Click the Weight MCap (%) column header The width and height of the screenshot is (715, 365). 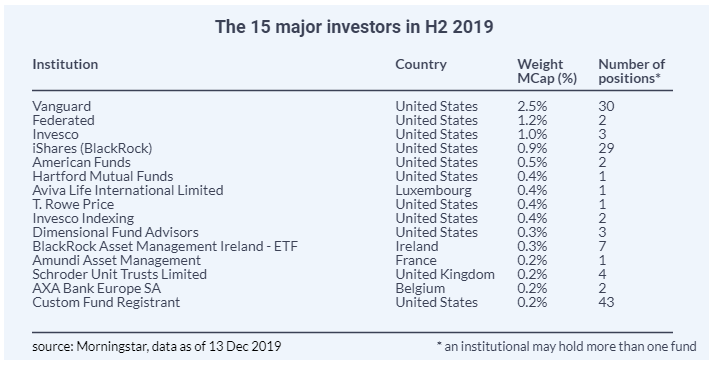(x=547, y=71)
